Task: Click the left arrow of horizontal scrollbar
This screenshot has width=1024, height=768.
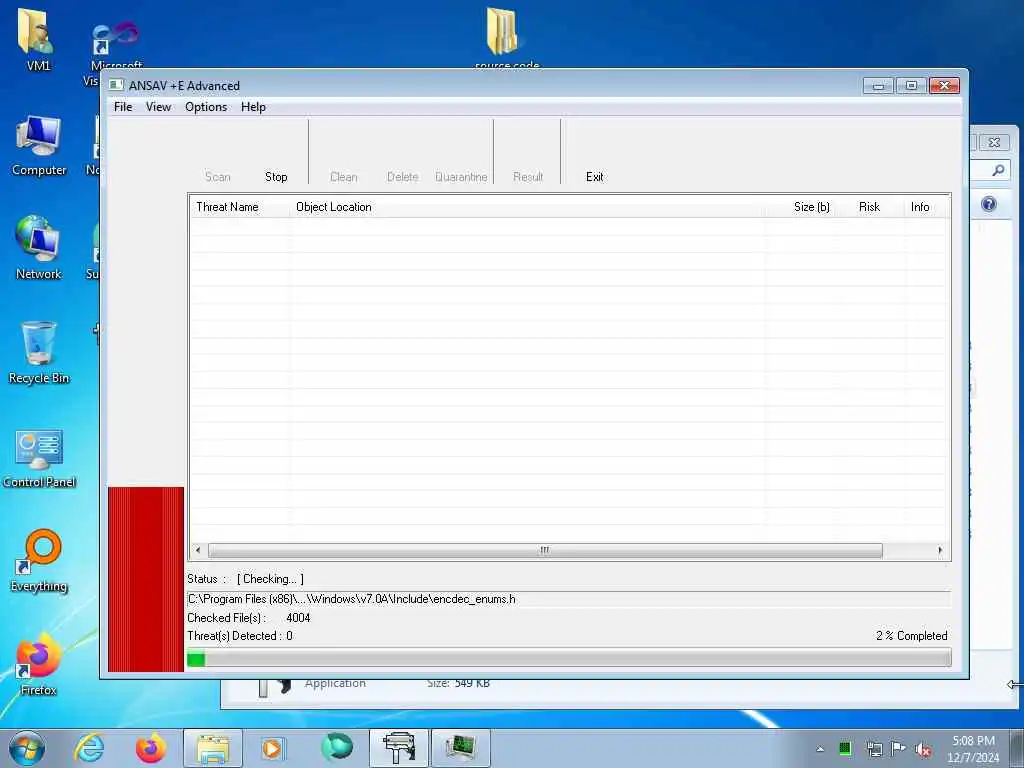Action: pos(198,551)
